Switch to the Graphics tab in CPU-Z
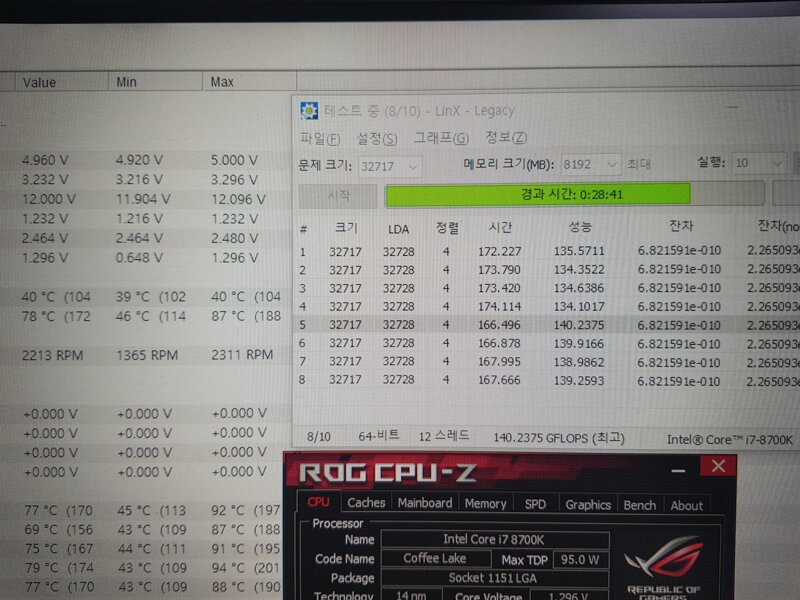The image size is (800, 600). click(588, 505)
